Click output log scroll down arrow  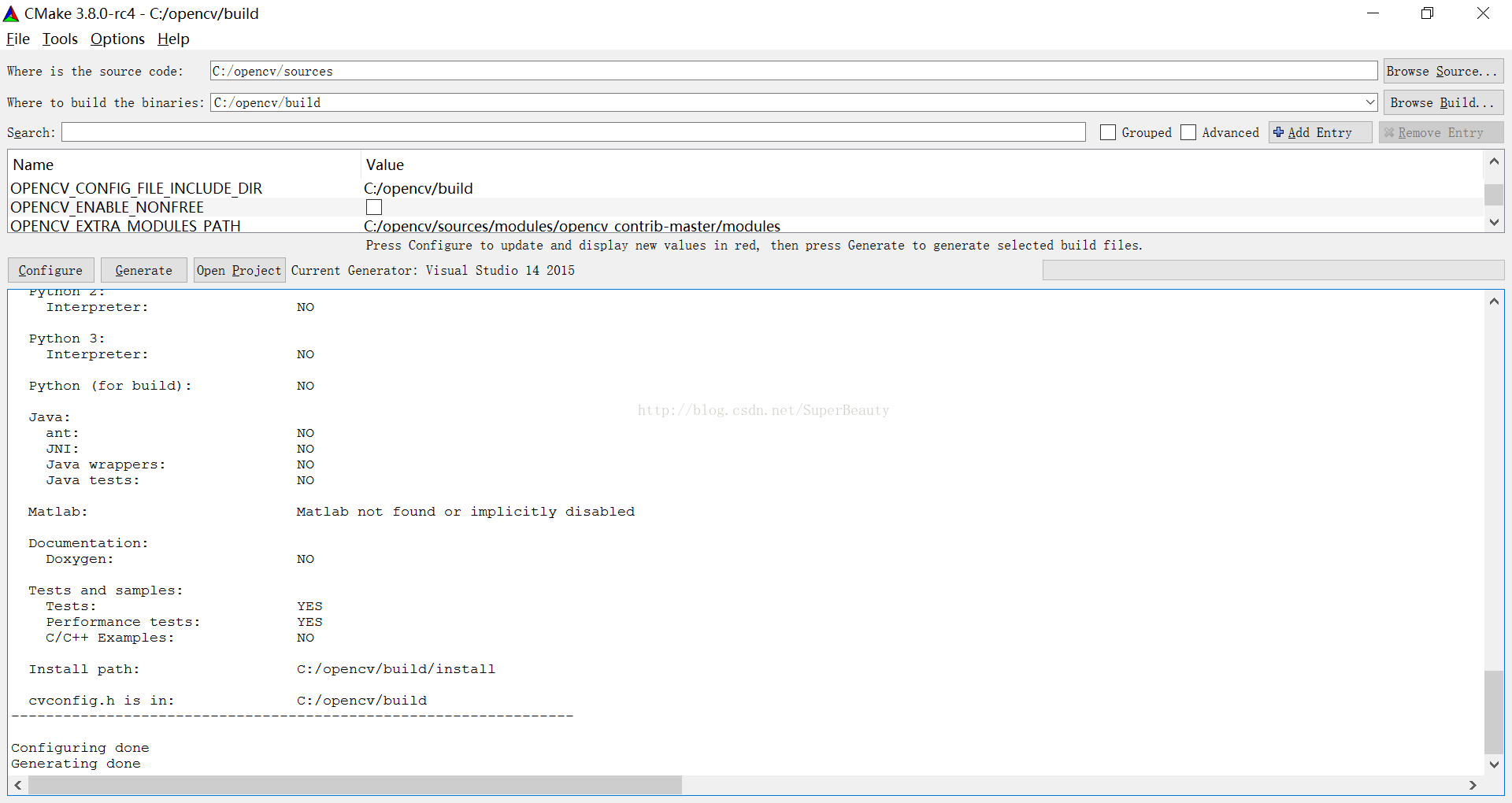pyautogui.click(x=1494, y=764)
